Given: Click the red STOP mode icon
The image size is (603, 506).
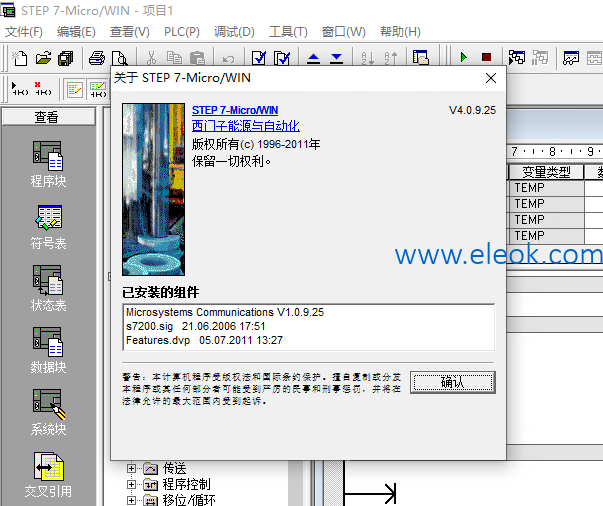Looking at the screenshot, I should (486, 58).
